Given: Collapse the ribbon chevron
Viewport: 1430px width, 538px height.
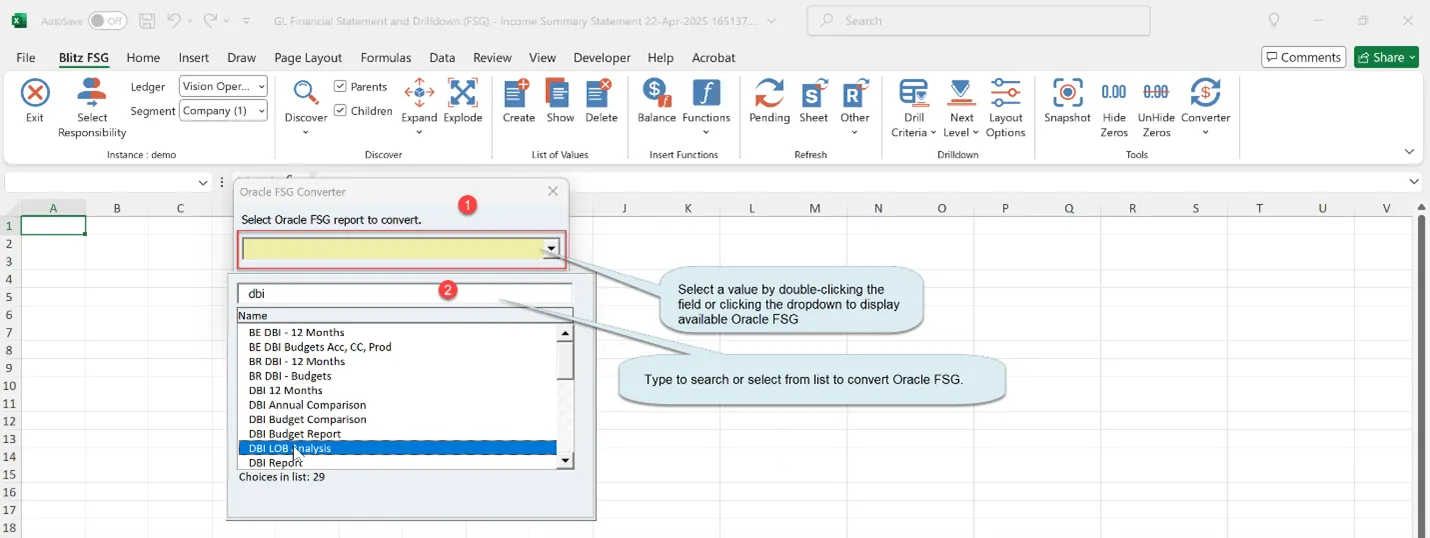Looking at the screenshot, I should click(1409, 152).
